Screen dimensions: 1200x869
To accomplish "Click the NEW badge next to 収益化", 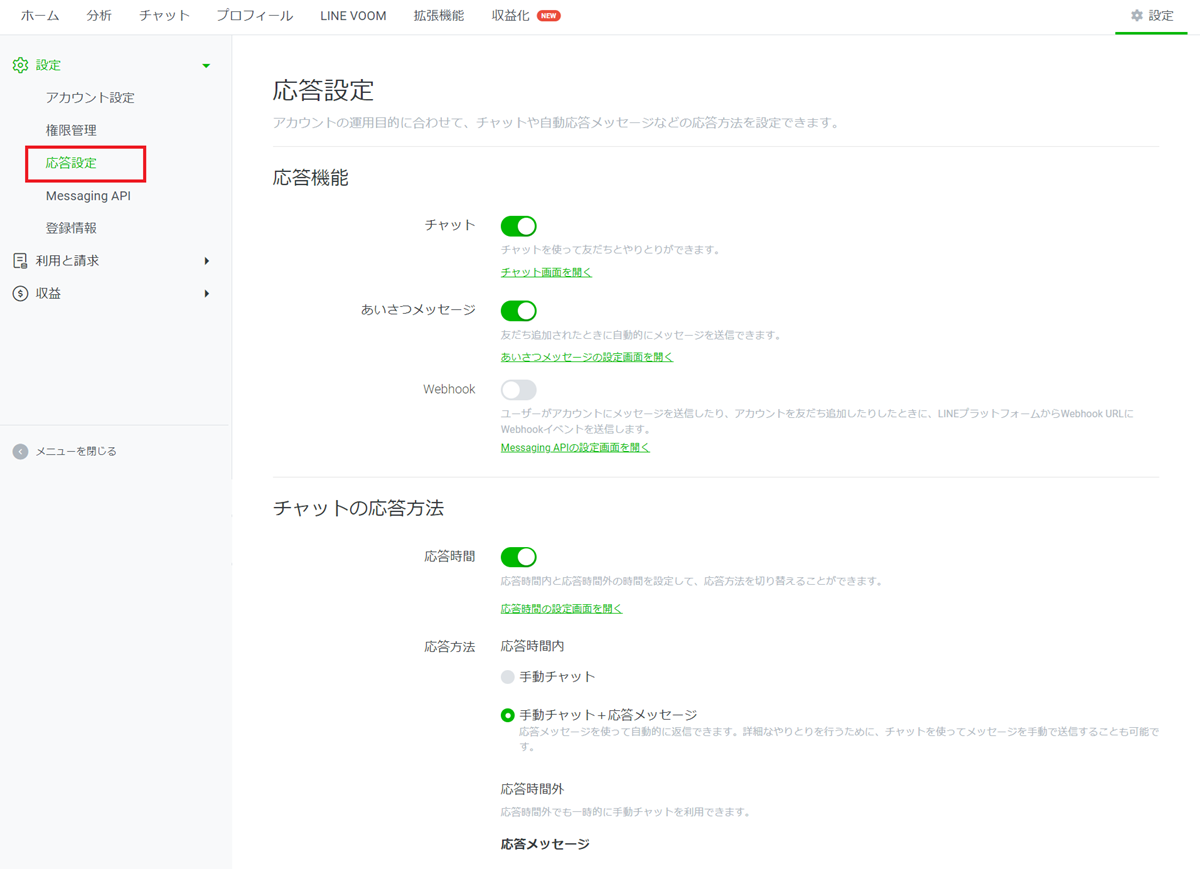I will click(548, 16).
